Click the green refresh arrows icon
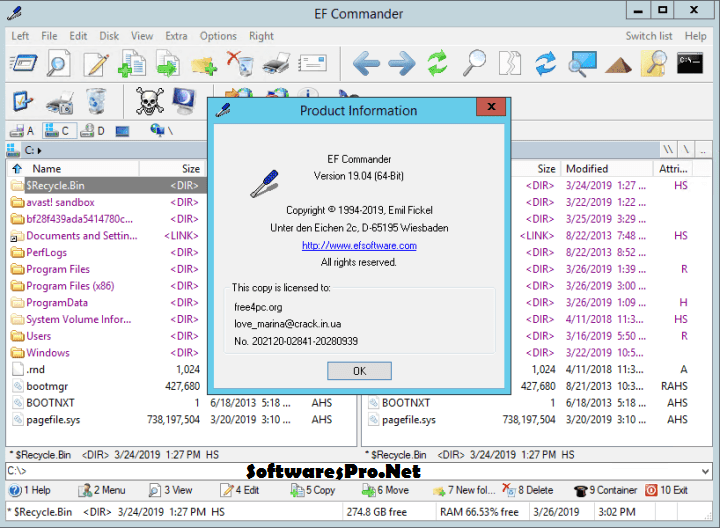This screenshot has width=720, height=528. coord(437,65)
